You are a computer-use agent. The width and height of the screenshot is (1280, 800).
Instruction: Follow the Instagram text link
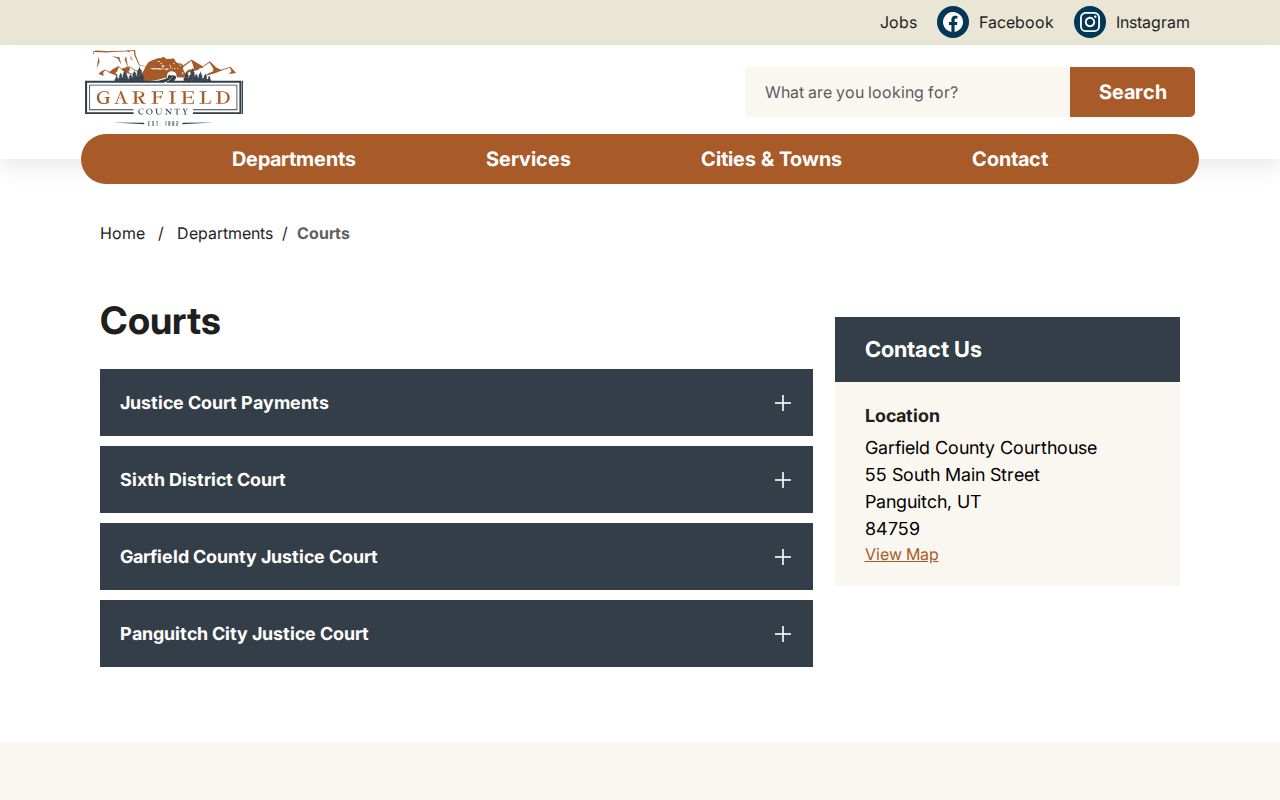click(1153, 22)
